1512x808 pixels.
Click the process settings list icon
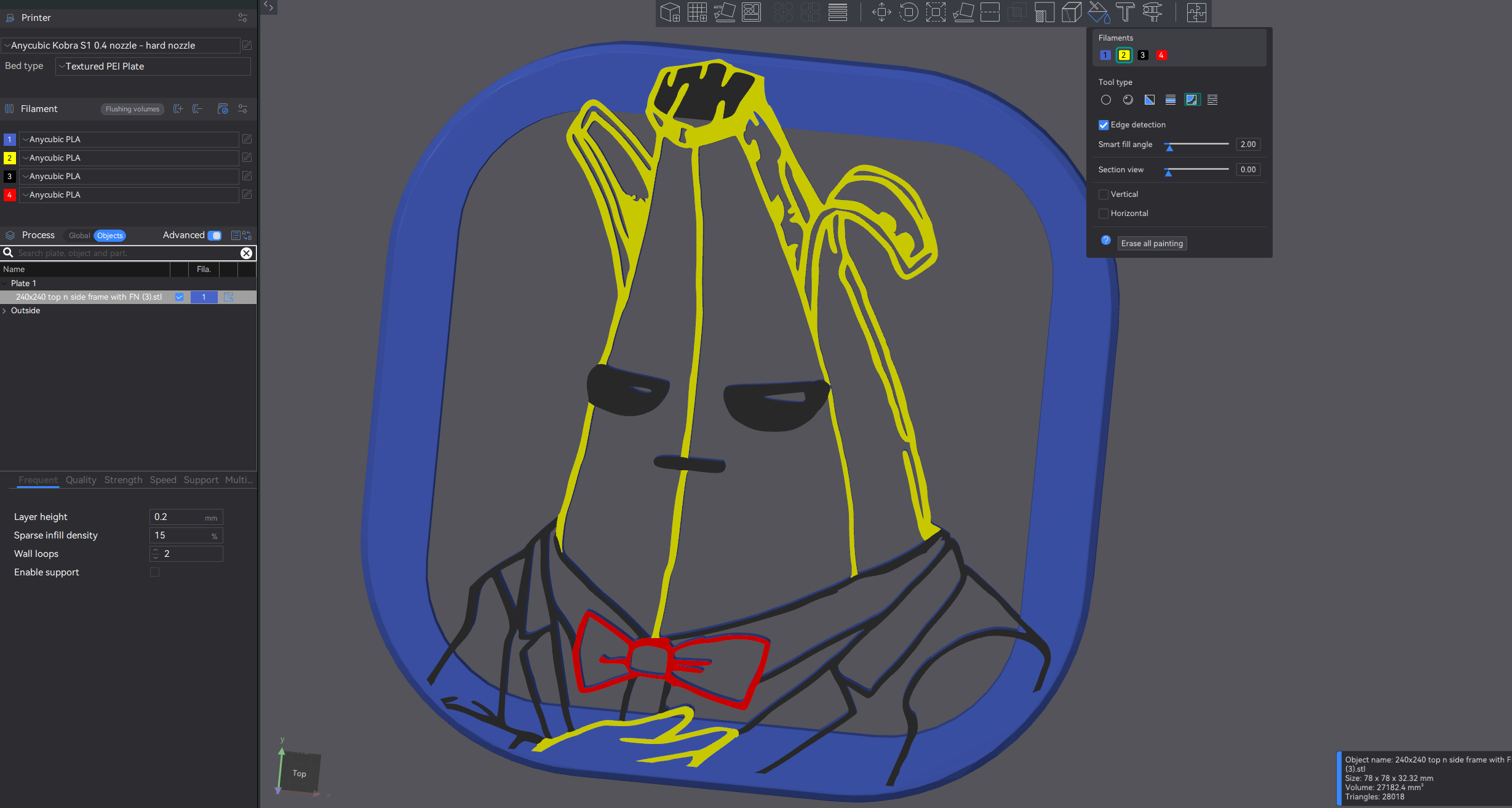coord(236,236)
